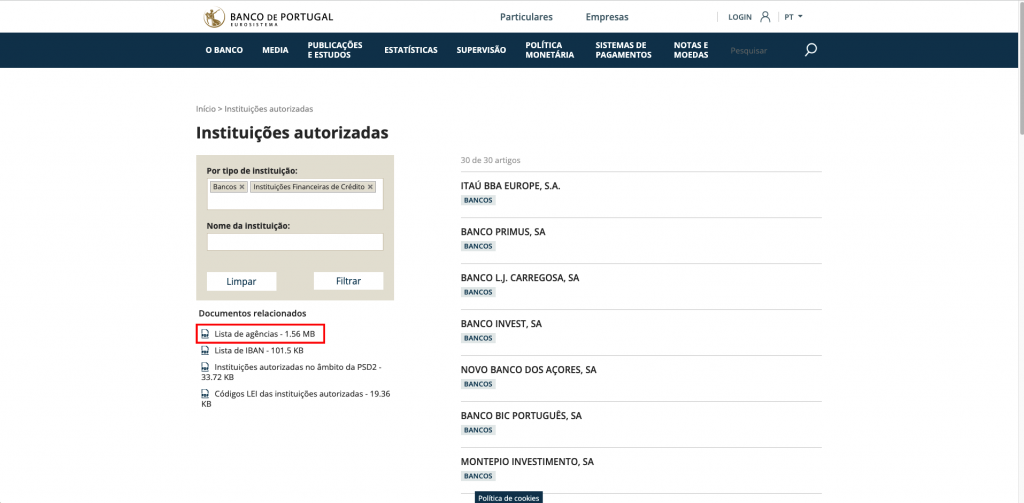This screenshot has height=503, width=1024.
Task: Click Bancos tag under Banco Invest
Action: pyautogui.click(x=478, y=338)
